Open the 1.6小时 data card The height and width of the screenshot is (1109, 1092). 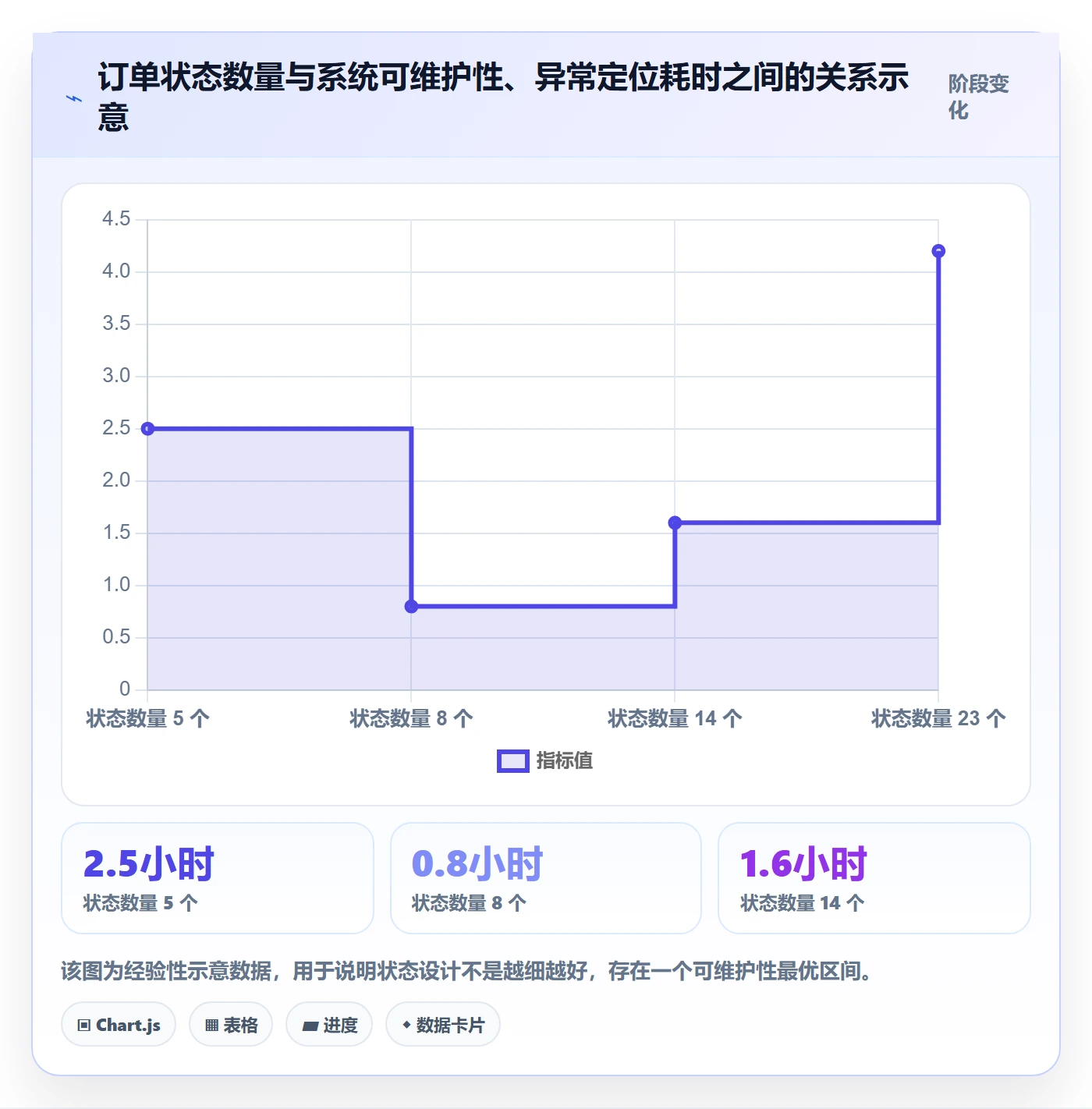pyautogui.click(x=874, y=878)
